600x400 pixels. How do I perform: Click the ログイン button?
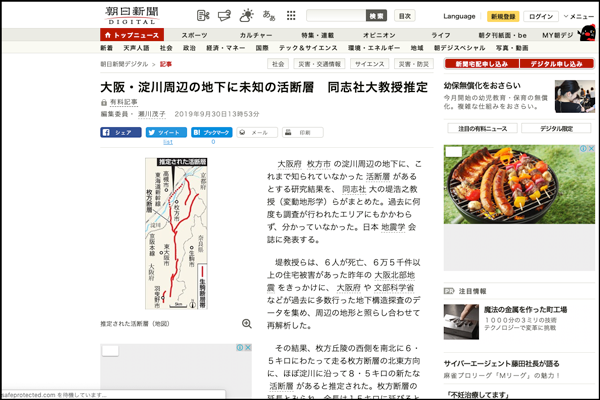coord(541,17)
